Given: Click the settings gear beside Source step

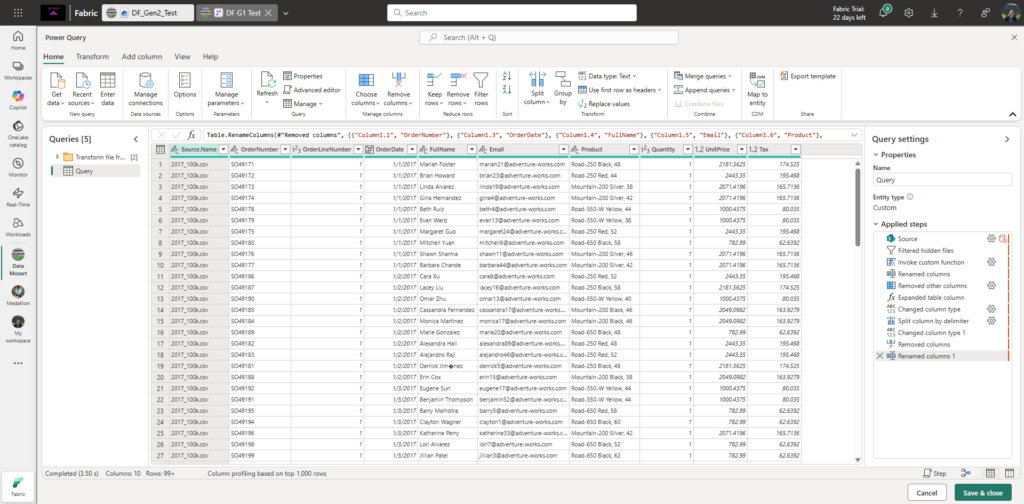Looking at the screenshot, I should 991,239.
